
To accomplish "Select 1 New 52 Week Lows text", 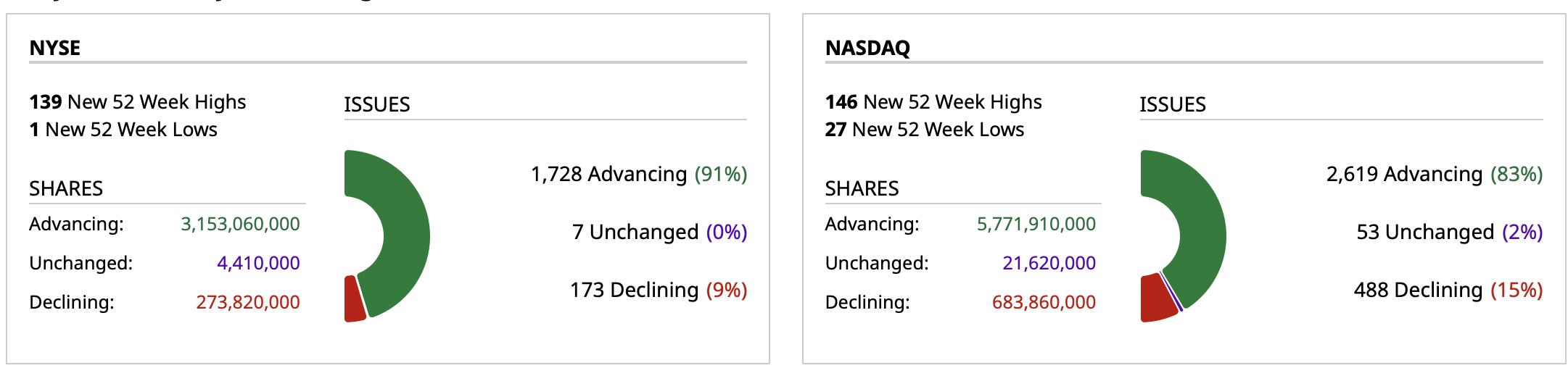I will click(x=123, y=130).
